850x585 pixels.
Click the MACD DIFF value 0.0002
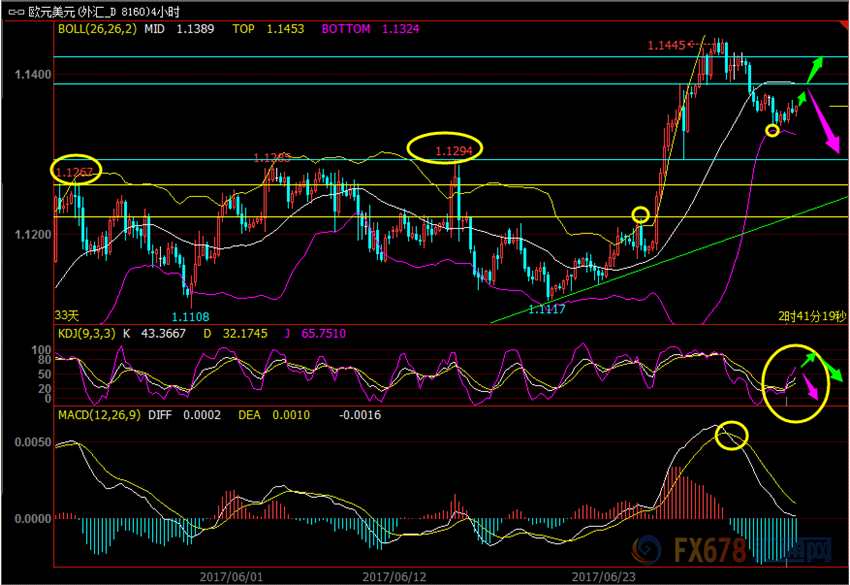(x=202, y=415)
